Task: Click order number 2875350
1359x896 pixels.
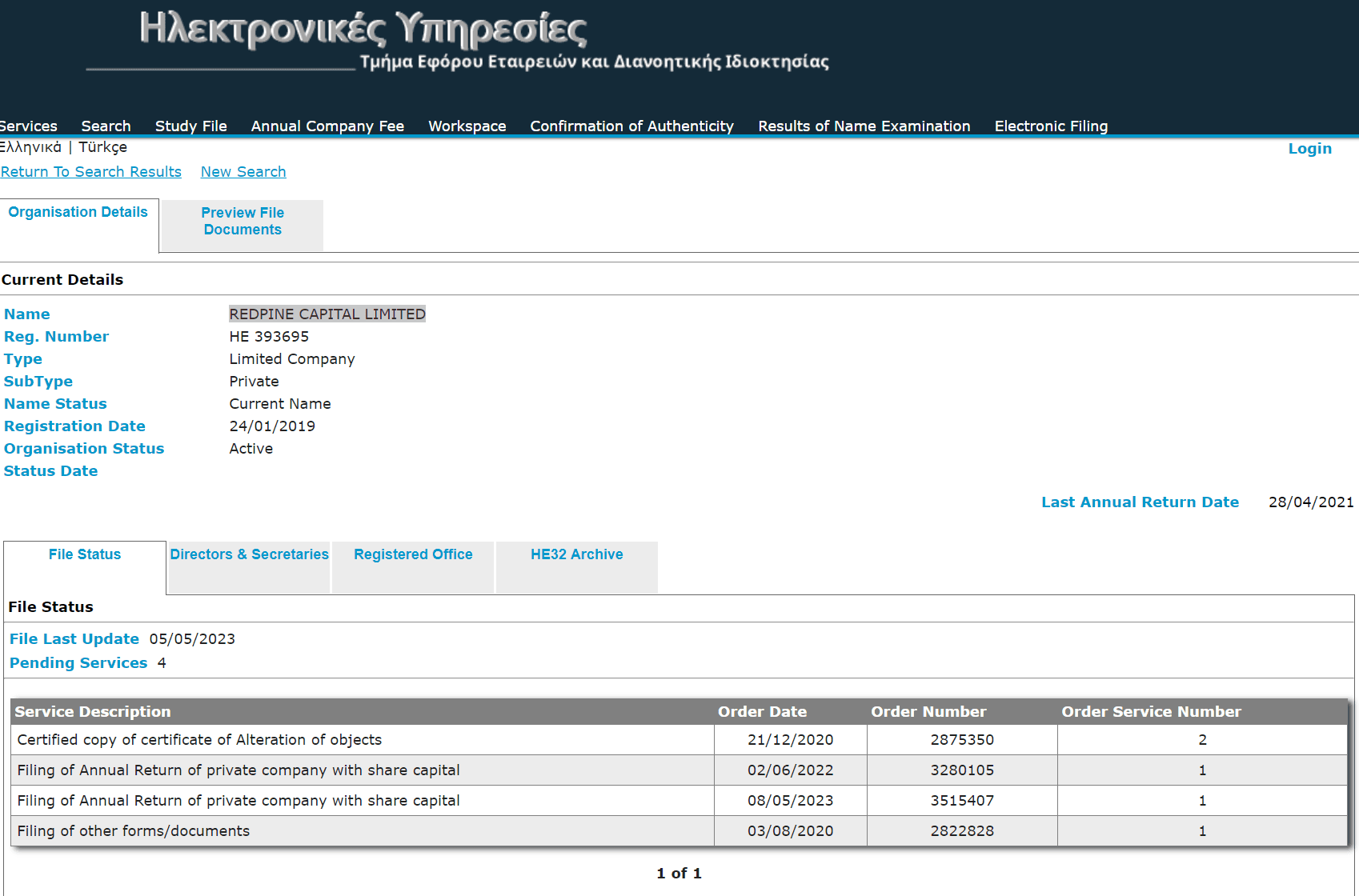Action: 962,740
